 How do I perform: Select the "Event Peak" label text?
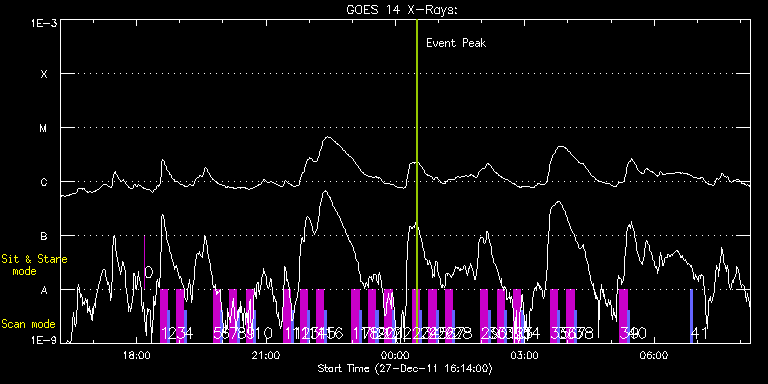(x=456, y=43)
